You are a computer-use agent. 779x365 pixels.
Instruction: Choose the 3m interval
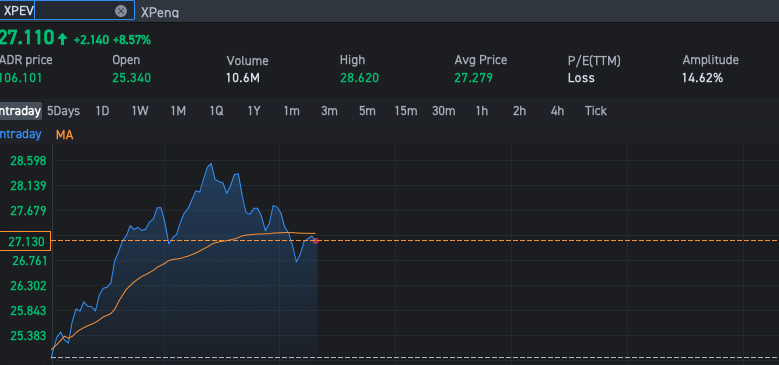tap(329, 111)
